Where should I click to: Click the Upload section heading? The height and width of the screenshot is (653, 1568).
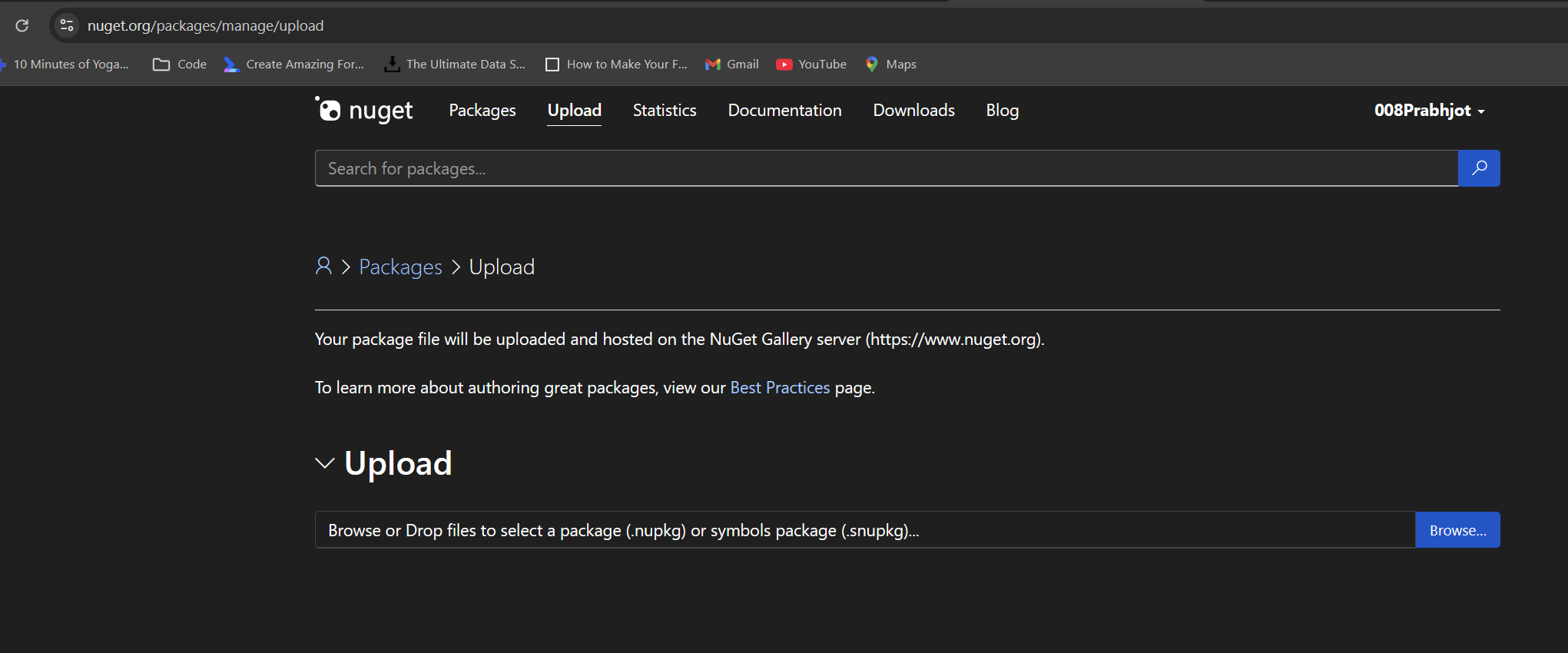pyautogui.click(x=398, y=463)
